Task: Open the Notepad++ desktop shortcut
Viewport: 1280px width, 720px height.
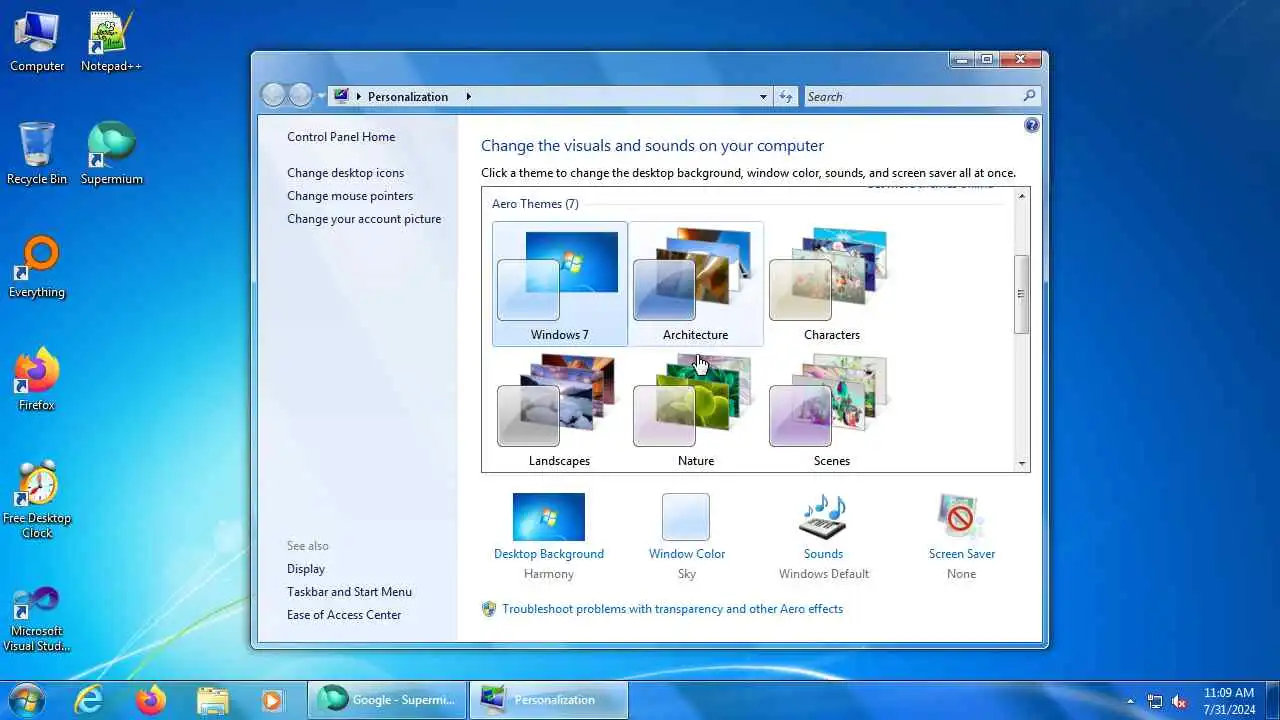Action: point(111,42)
